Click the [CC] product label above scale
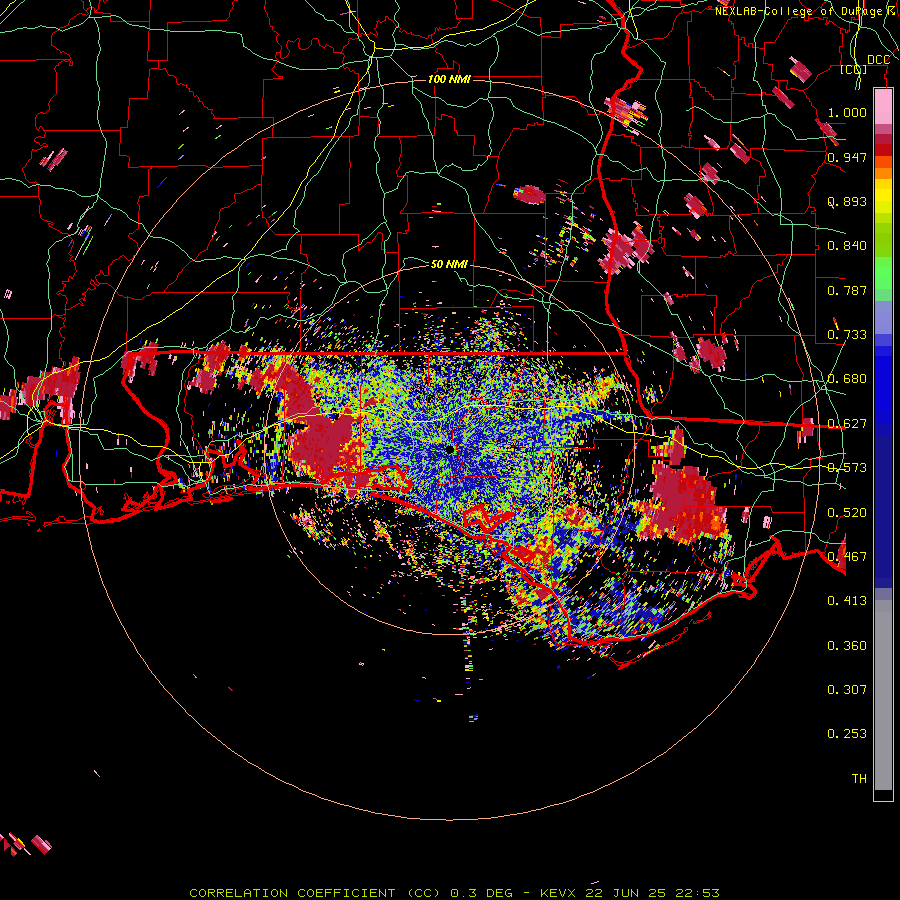The height and width of the screenshot is (900, 900). (854, 69)
